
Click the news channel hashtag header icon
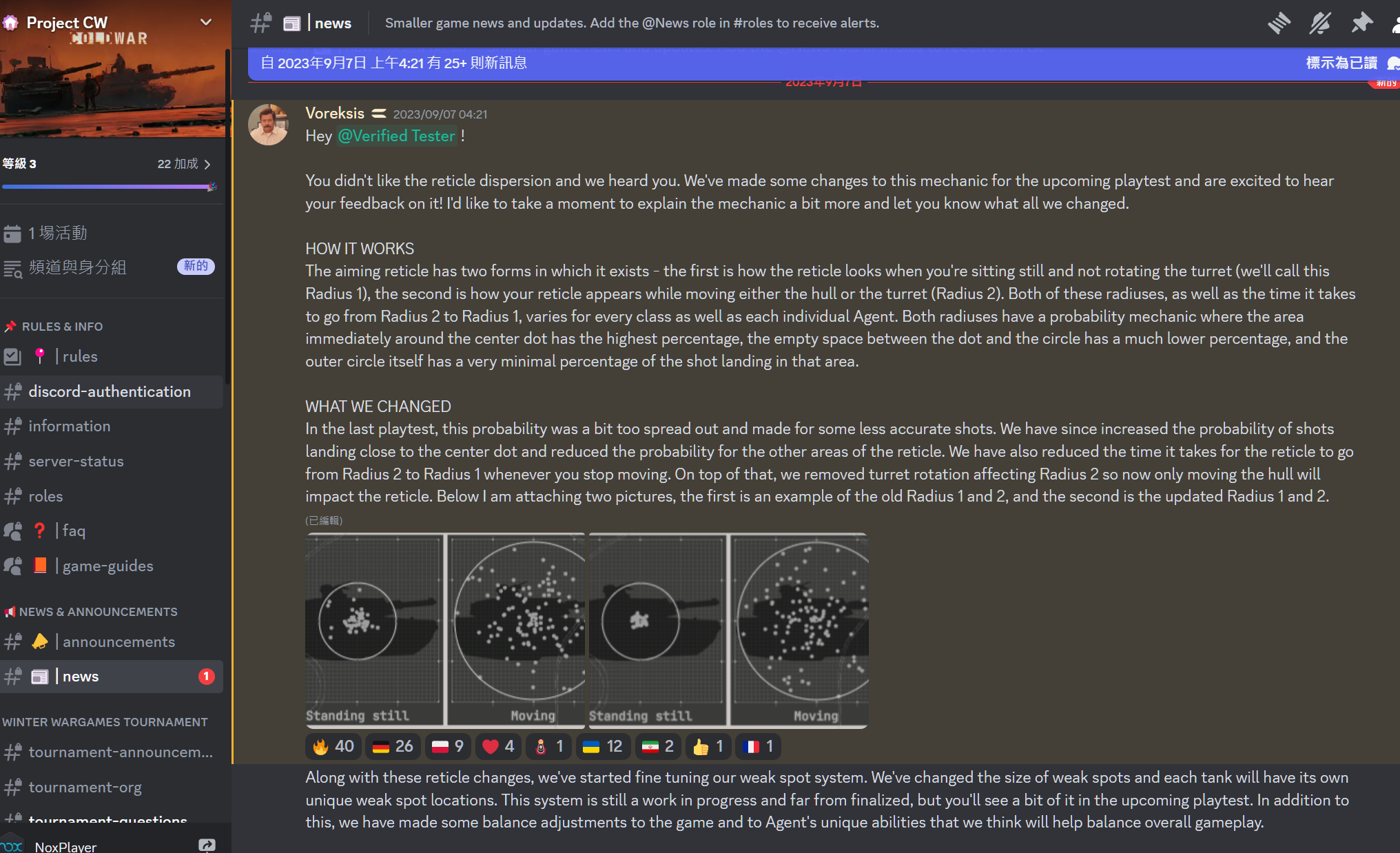[260, 23]
